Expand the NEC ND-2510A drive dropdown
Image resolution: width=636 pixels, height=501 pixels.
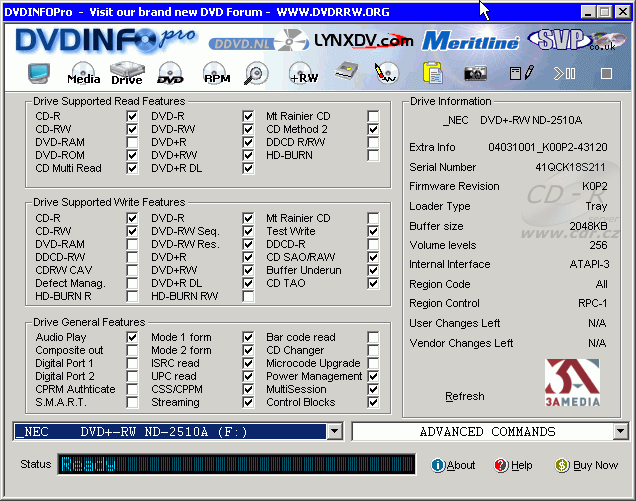(x=335, y=431)
